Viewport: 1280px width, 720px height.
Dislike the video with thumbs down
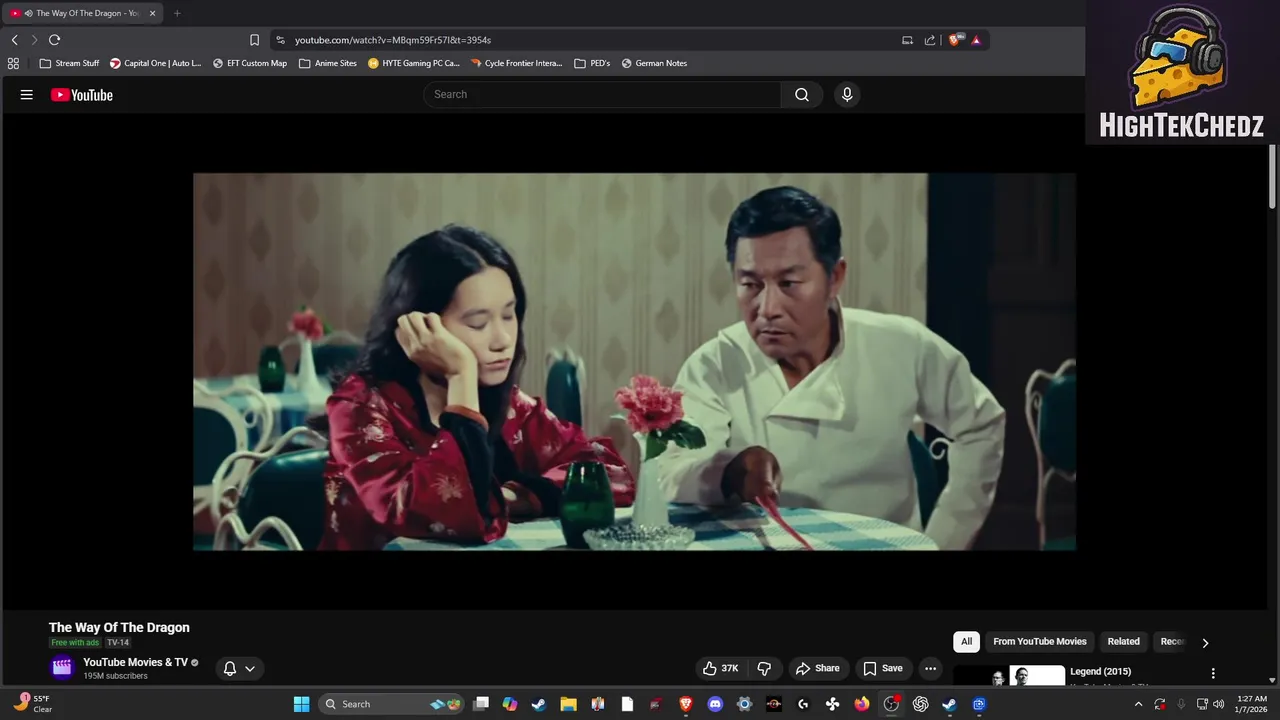(x=764, y=668)
